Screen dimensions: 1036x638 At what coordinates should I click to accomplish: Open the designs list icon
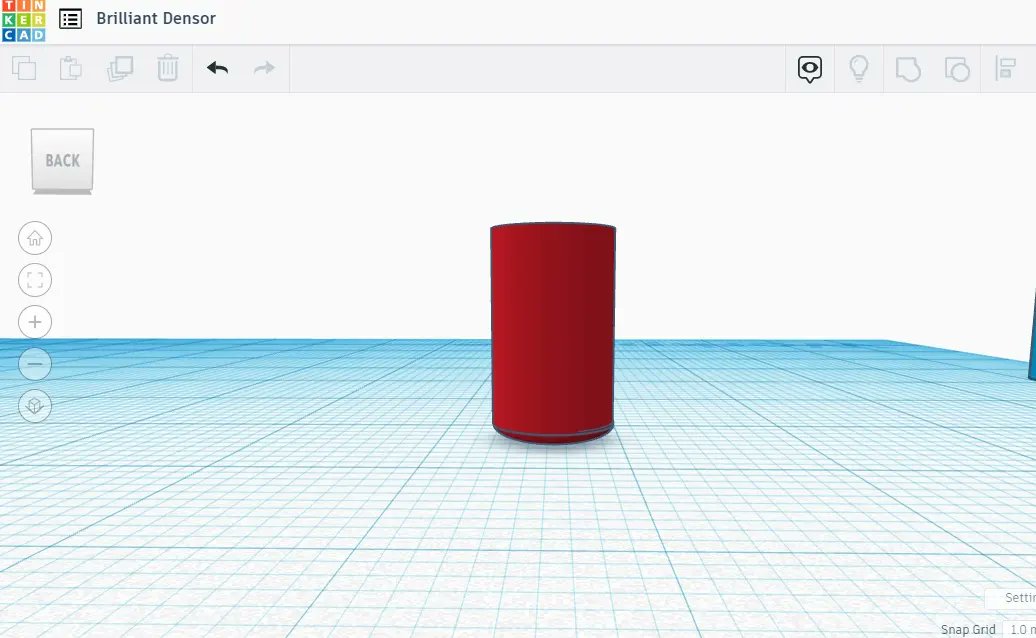pyautogui.click(x=71, y=18)
